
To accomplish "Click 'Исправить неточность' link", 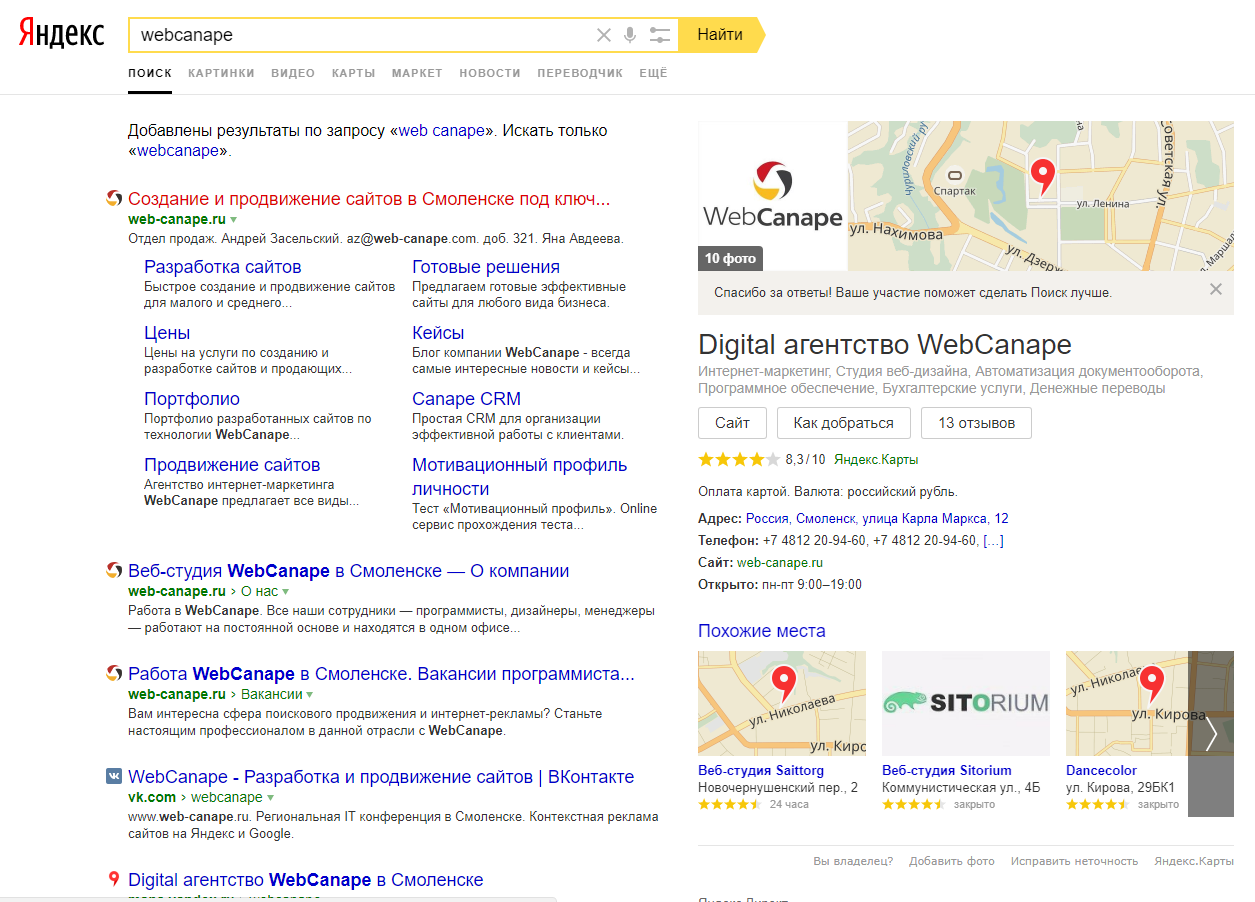I will pos(1074,861).
